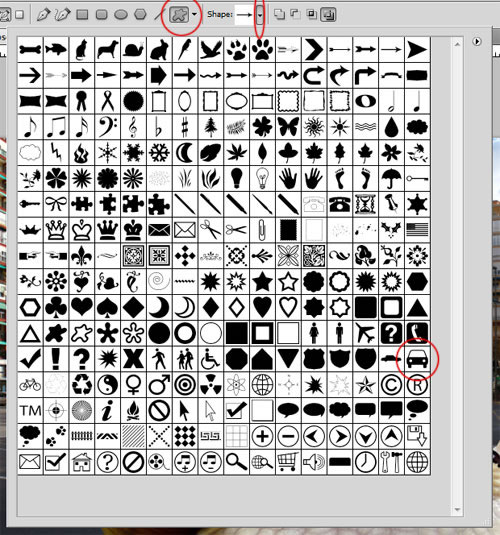Select the Rounded Rectangle tool

(102, 15)
